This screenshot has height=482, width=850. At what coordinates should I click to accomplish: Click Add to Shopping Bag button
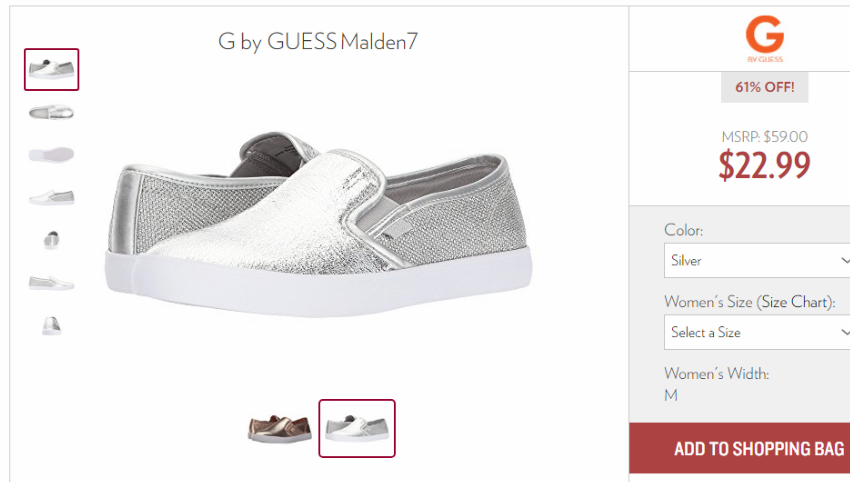point(739,448)
